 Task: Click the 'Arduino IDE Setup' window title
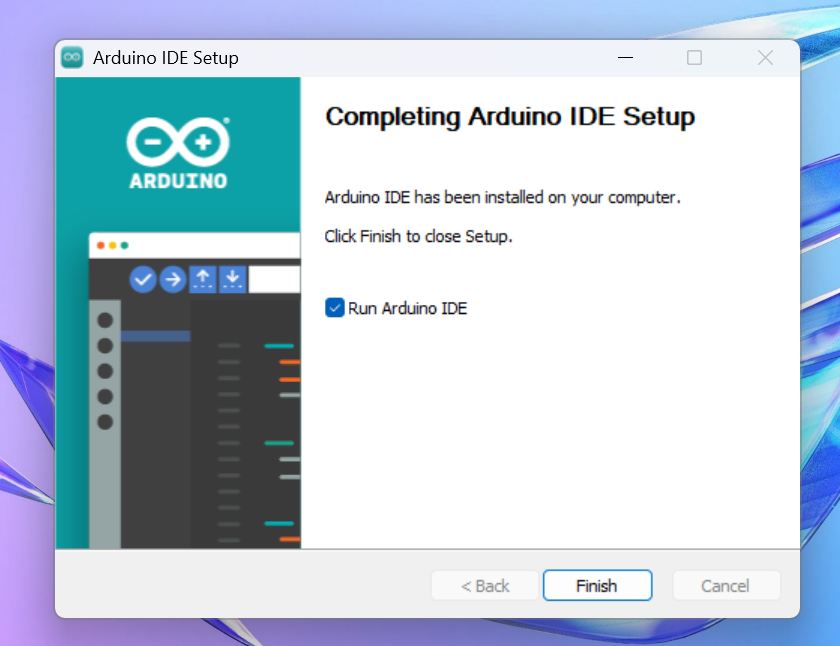[x=166, y=58]
